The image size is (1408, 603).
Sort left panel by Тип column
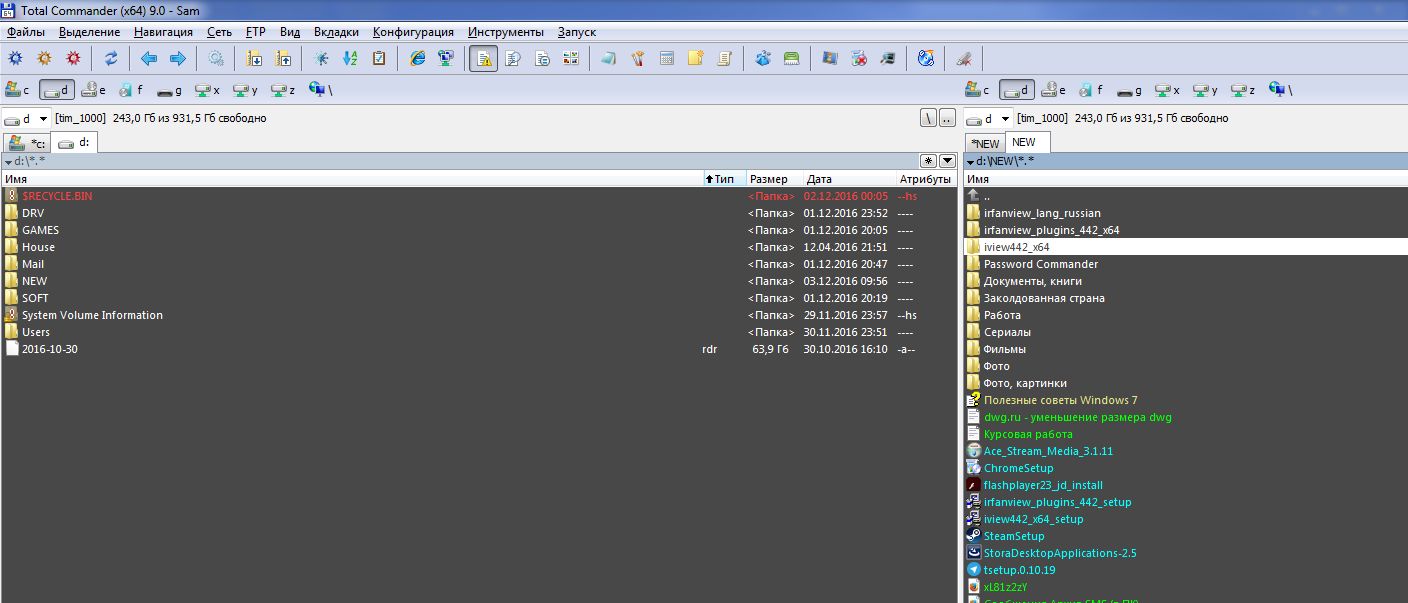[725, 179]
